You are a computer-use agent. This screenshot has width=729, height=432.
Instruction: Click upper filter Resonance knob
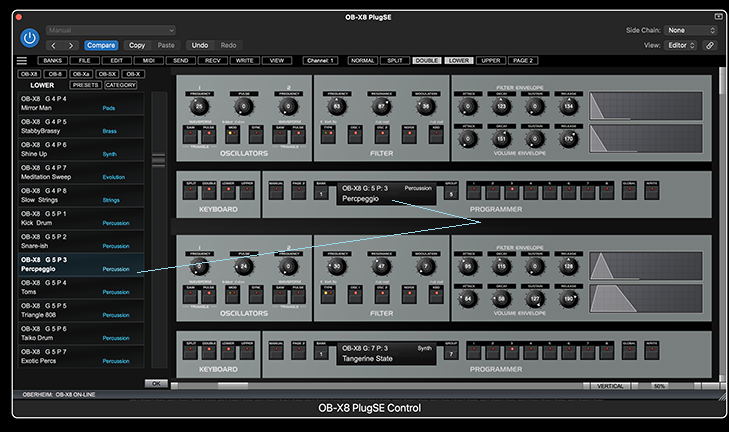(381, 106)
